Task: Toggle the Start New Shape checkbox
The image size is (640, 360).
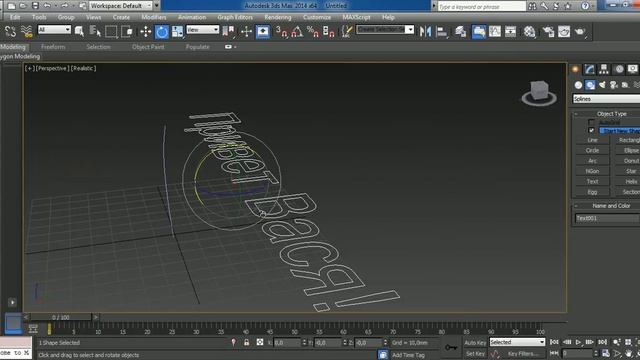Action: coord(591,130)
